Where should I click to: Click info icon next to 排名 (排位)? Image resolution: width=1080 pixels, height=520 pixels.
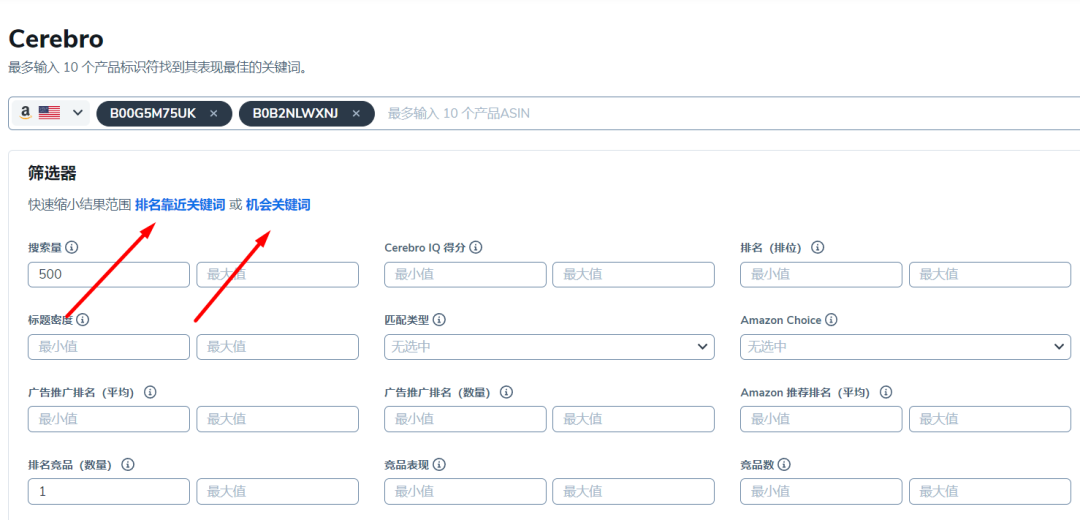(x=819, y=248)
